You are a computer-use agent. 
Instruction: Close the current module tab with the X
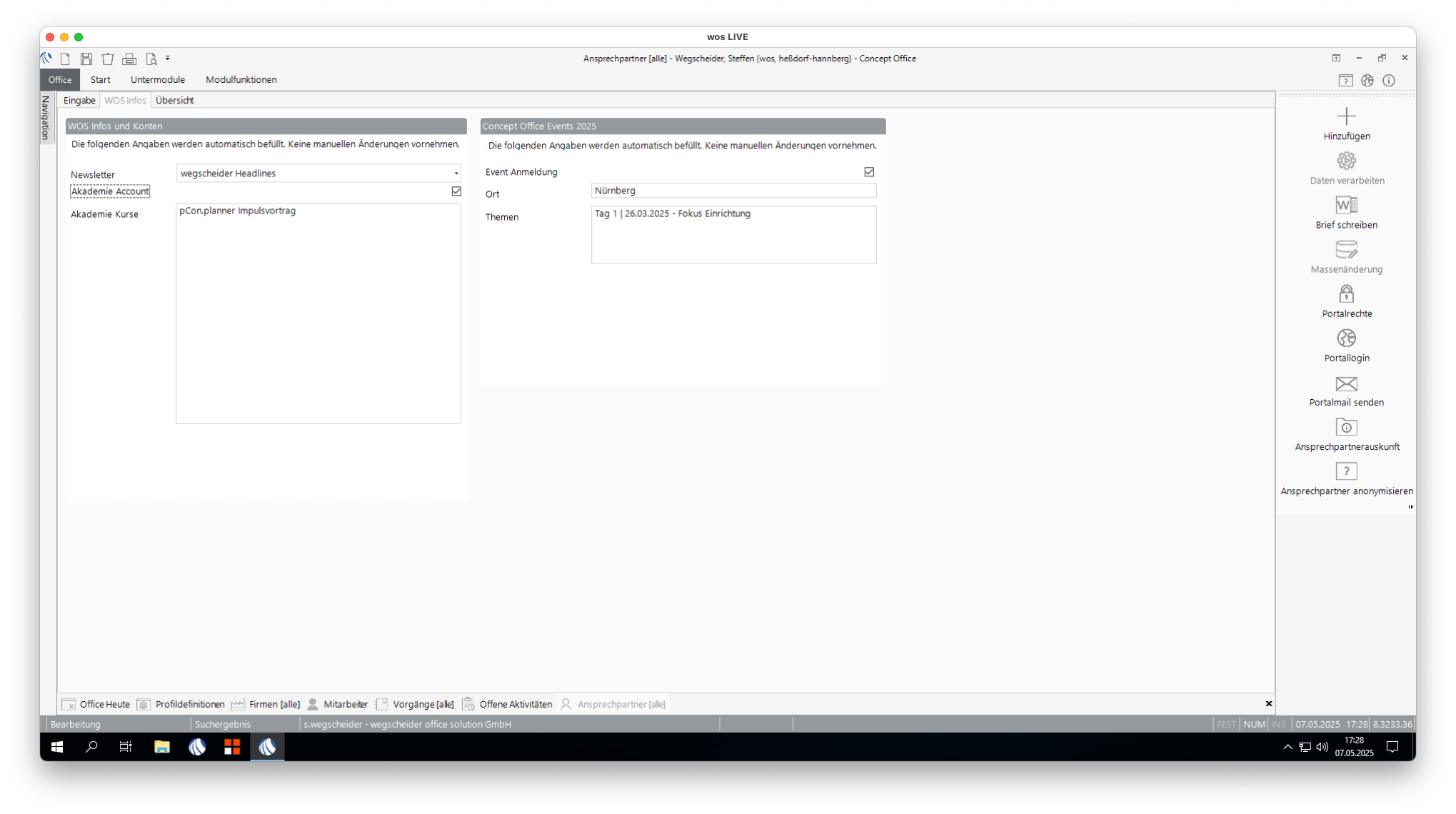[1269, 704]
